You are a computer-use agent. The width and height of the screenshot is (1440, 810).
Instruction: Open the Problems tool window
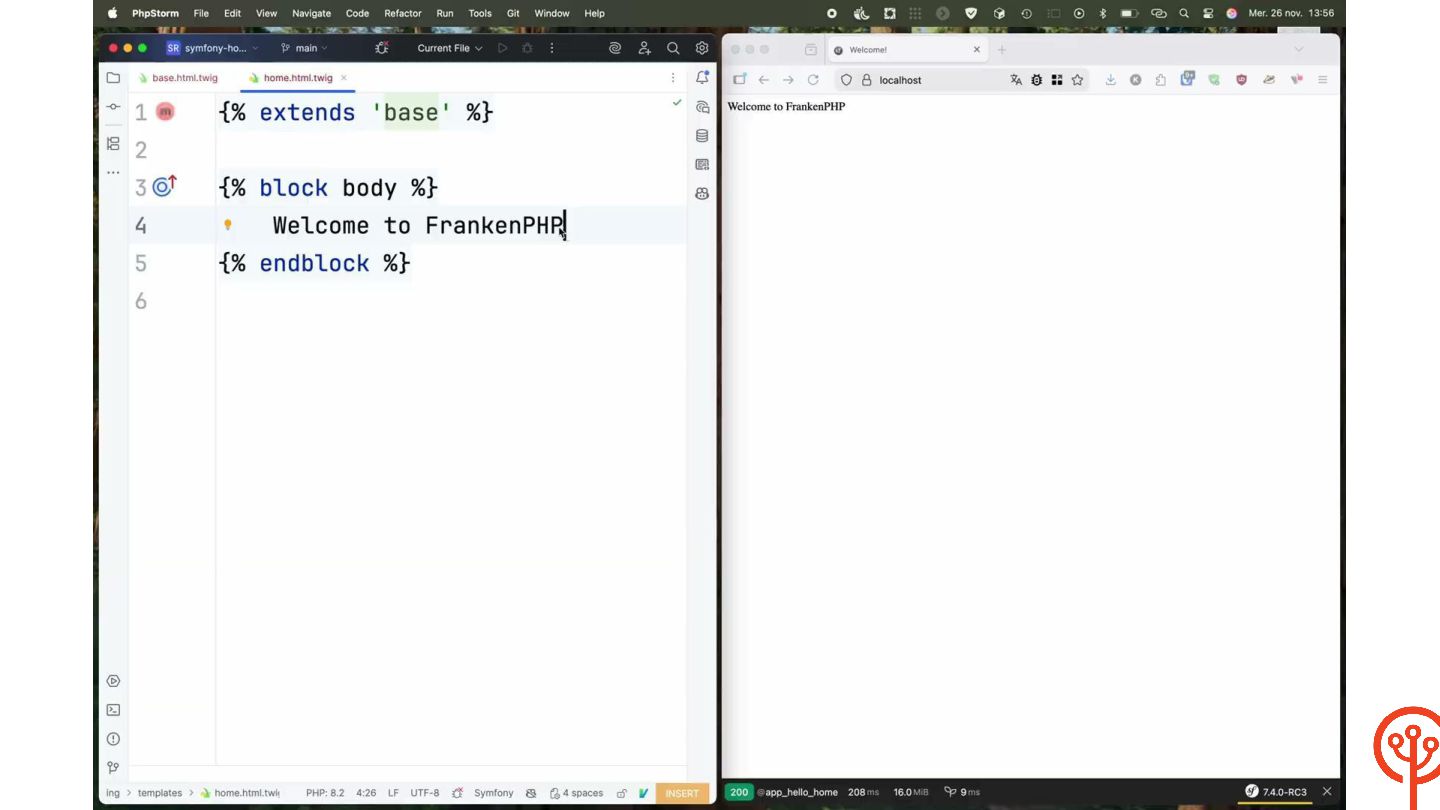point(113,739)
